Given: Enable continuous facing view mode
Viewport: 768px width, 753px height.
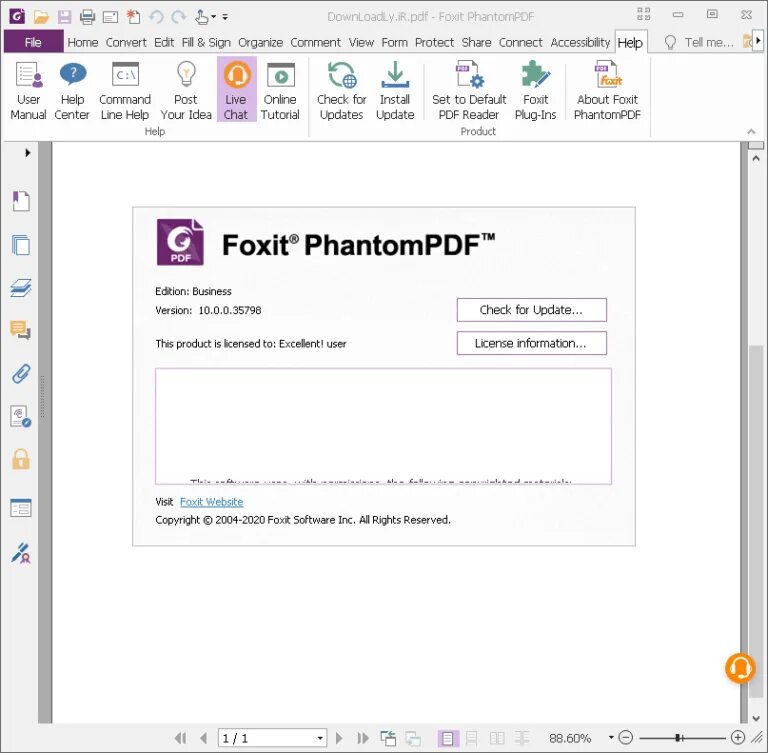Looking at the screenshot, I should click(x=522, y=738).
